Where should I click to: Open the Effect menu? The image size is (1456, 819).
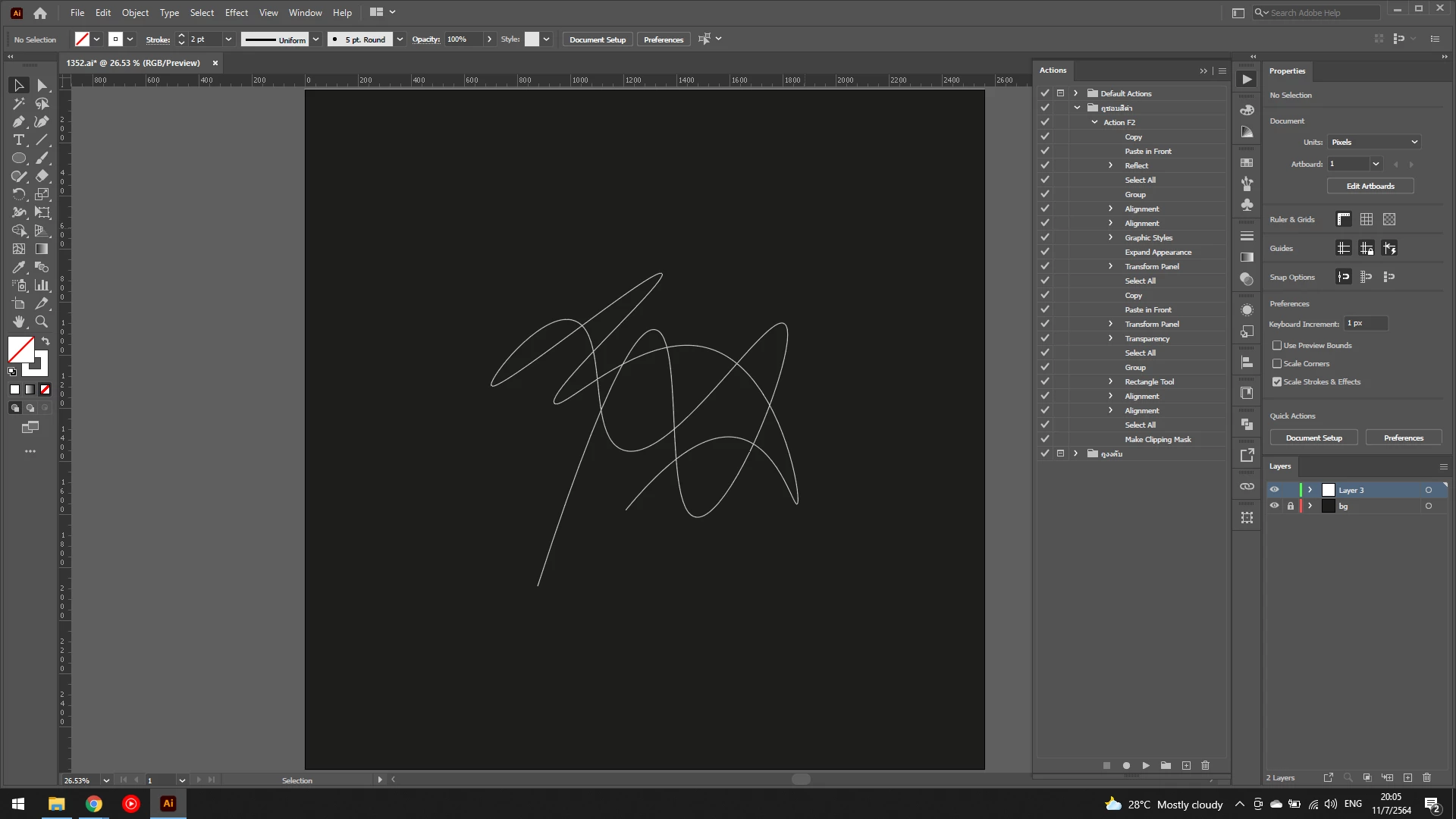(x=236, y=13)
